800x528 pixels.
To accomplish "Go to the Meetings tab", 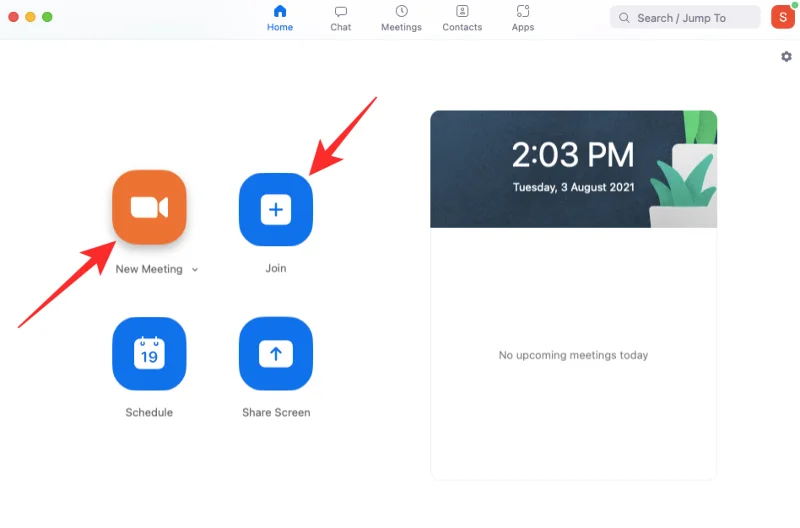I will pos(401,18).
